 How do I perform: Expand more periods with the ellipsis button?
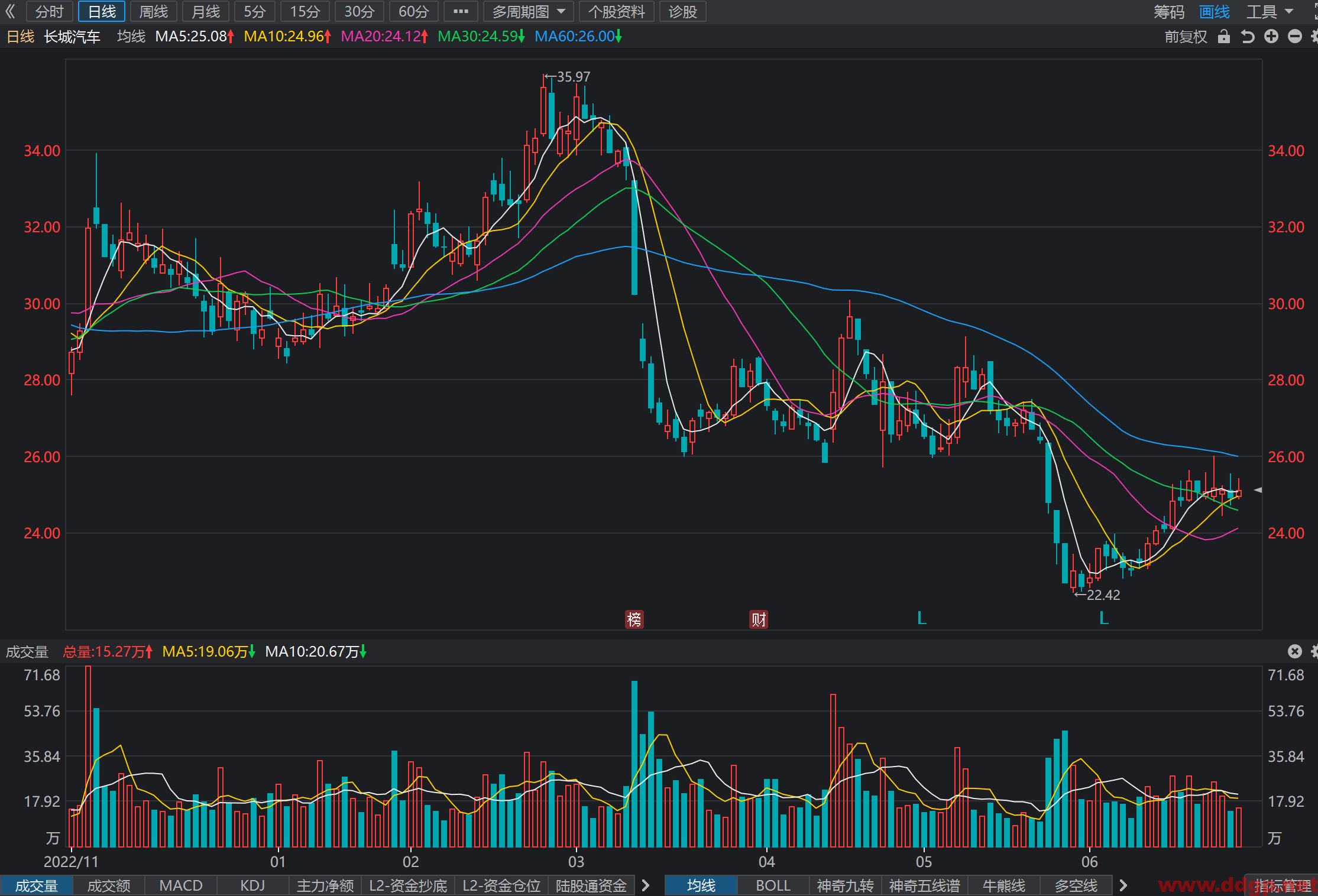(x=461, y=11)
